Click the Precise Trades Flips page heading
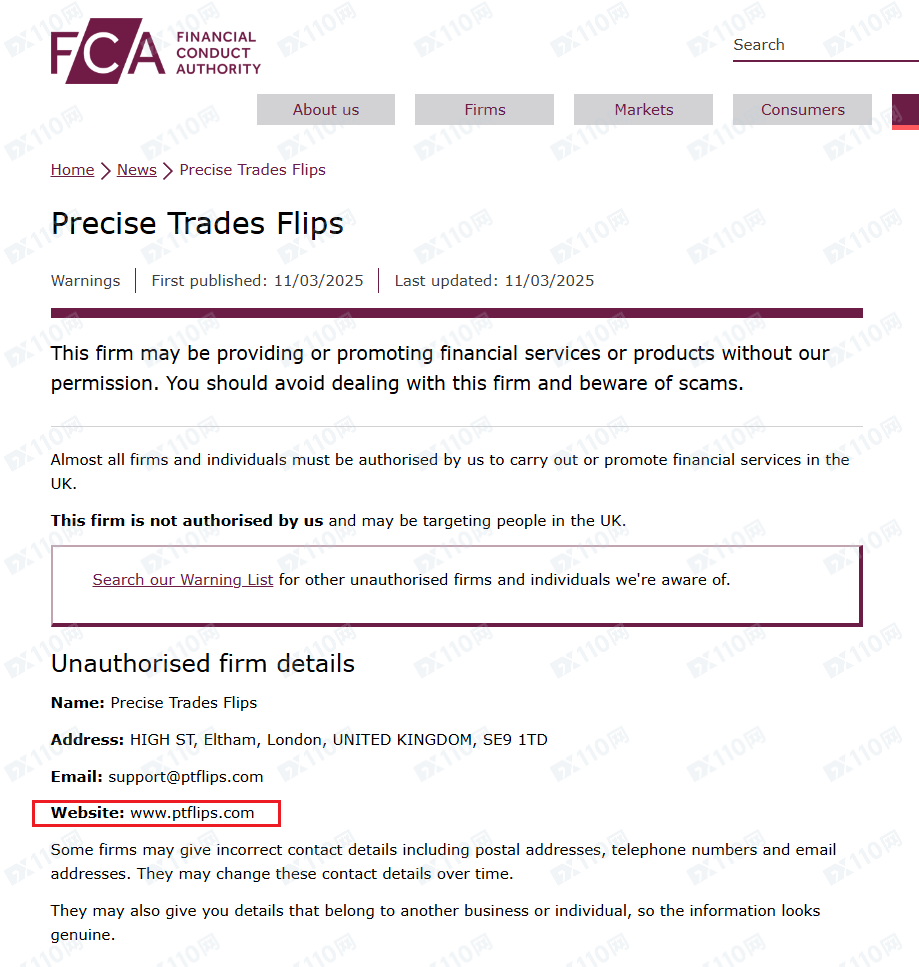The image size is (919, 967). [x=197, y=223]
